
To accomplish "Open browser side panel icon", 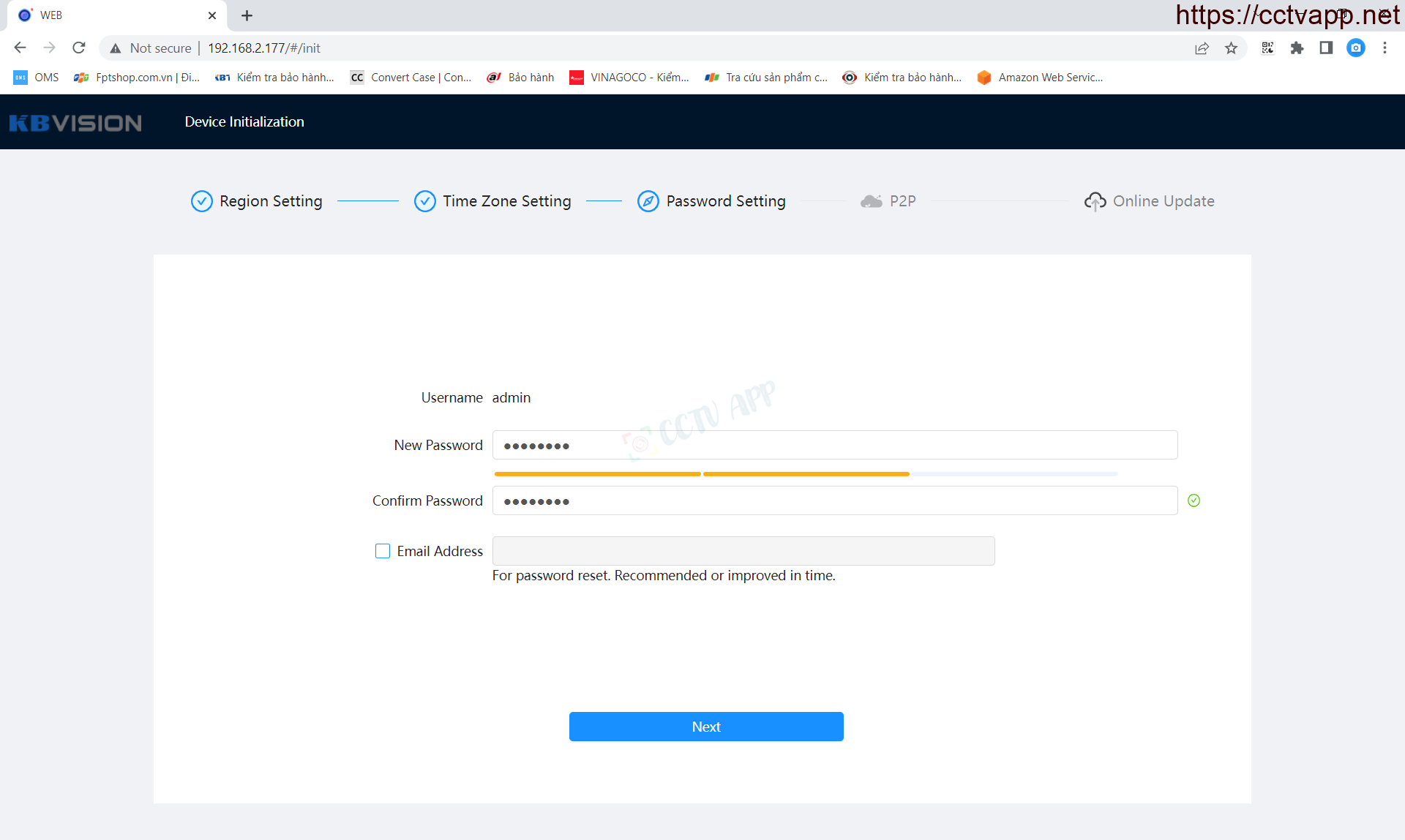I will coord(1326,48).
